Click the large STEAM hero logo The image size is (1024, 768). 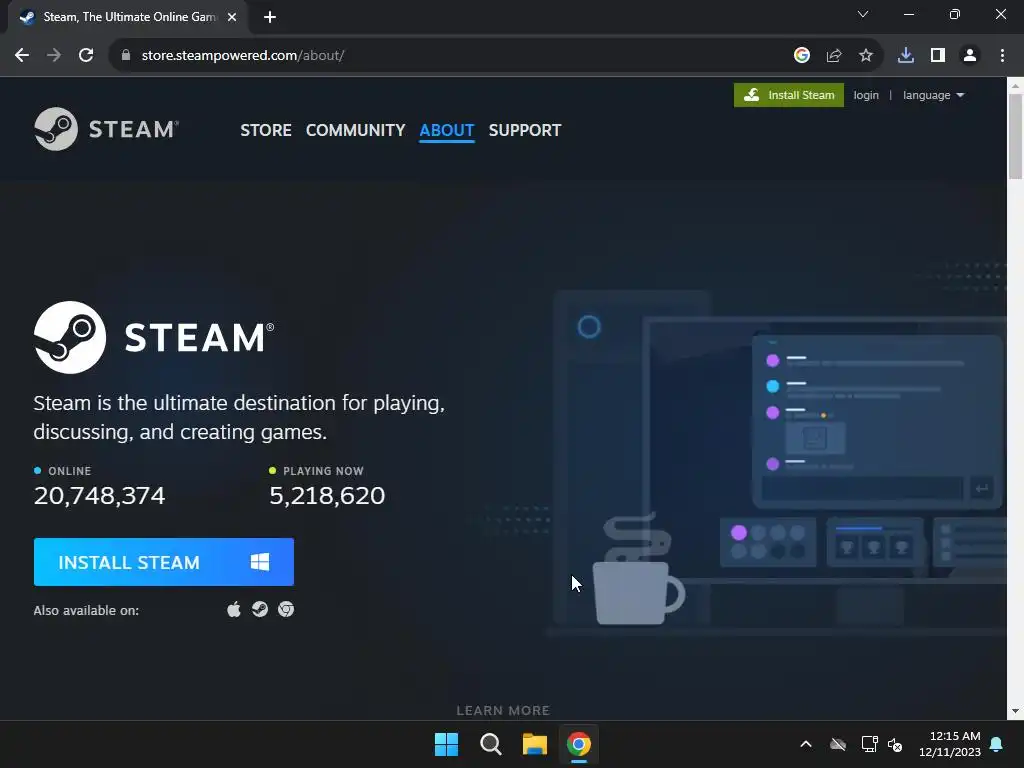(x=154, y=337)
